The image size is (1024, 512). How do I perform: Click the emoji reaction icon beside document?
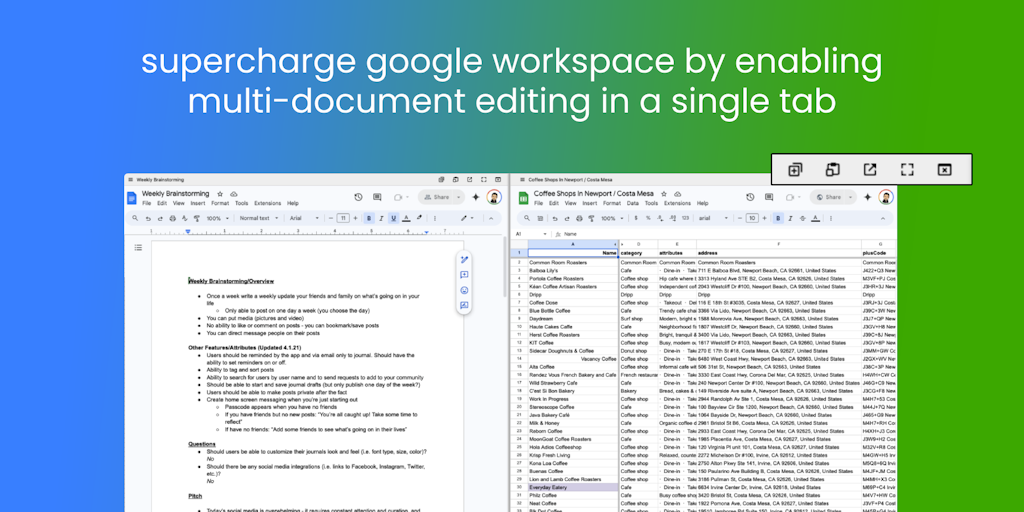(x=464, y=290)
